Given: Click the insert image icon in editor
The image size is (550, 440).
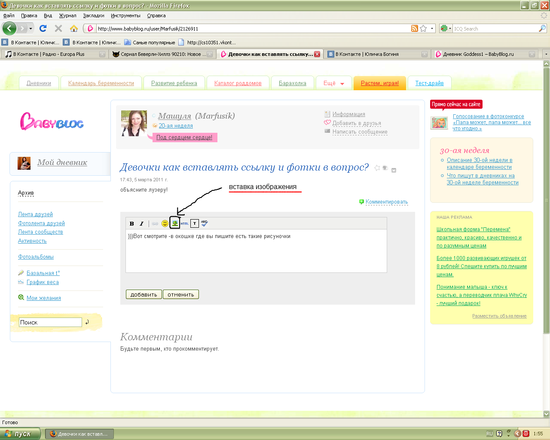Looking at the screenshot, I should coord(175,223).
